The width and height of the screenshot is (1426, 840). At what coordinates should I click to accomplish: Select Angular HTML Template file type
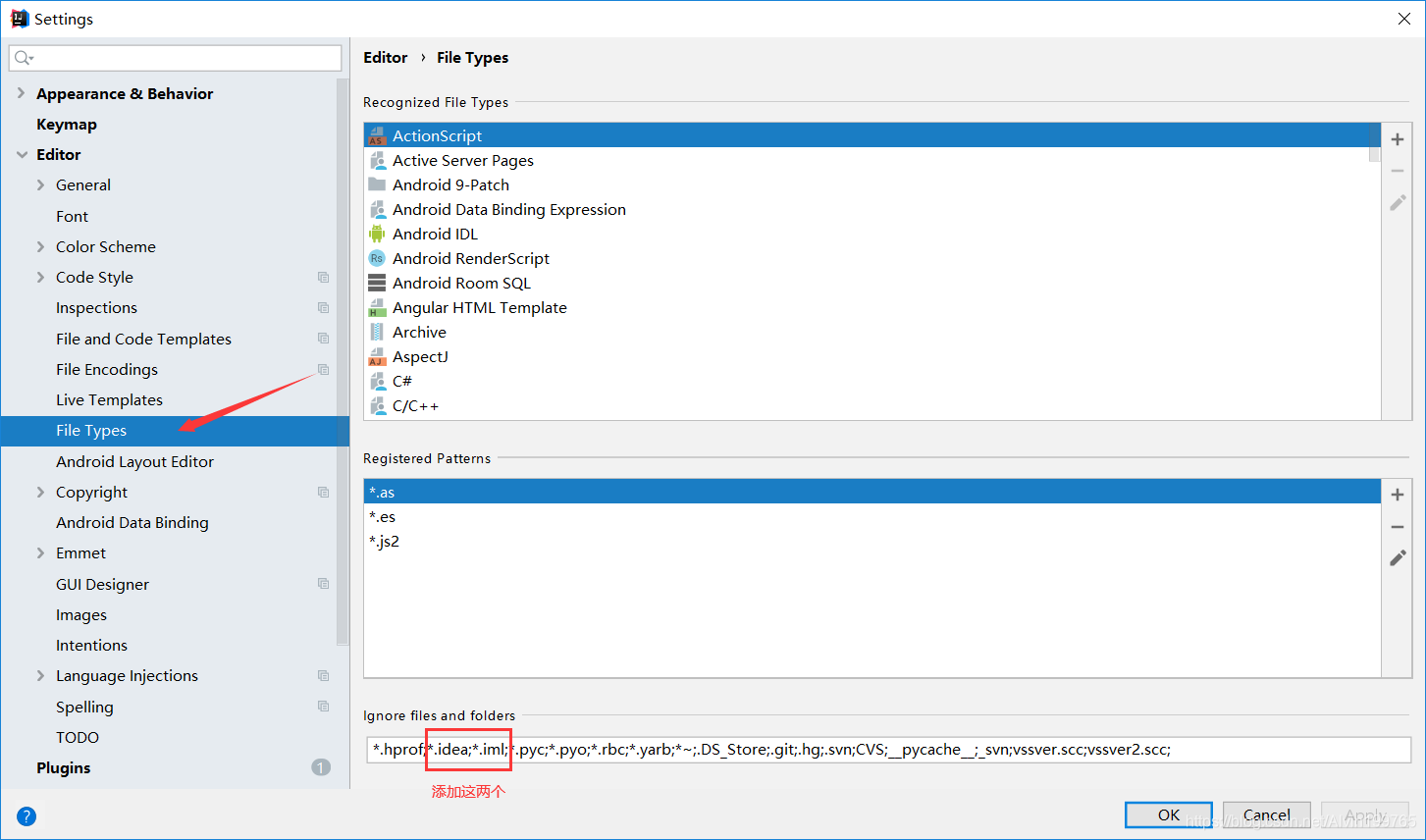(x=479, y=307)
